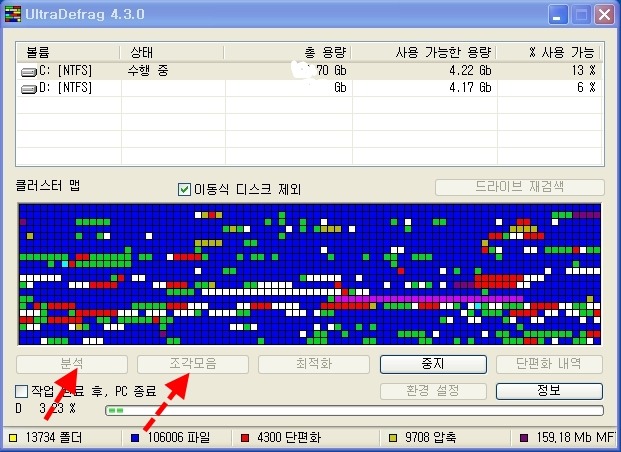Viewport: 621px width, 452px height.
Task: Click the 13734 폴더 status entry
Action: pyautogui.click(x=54, y=438)
